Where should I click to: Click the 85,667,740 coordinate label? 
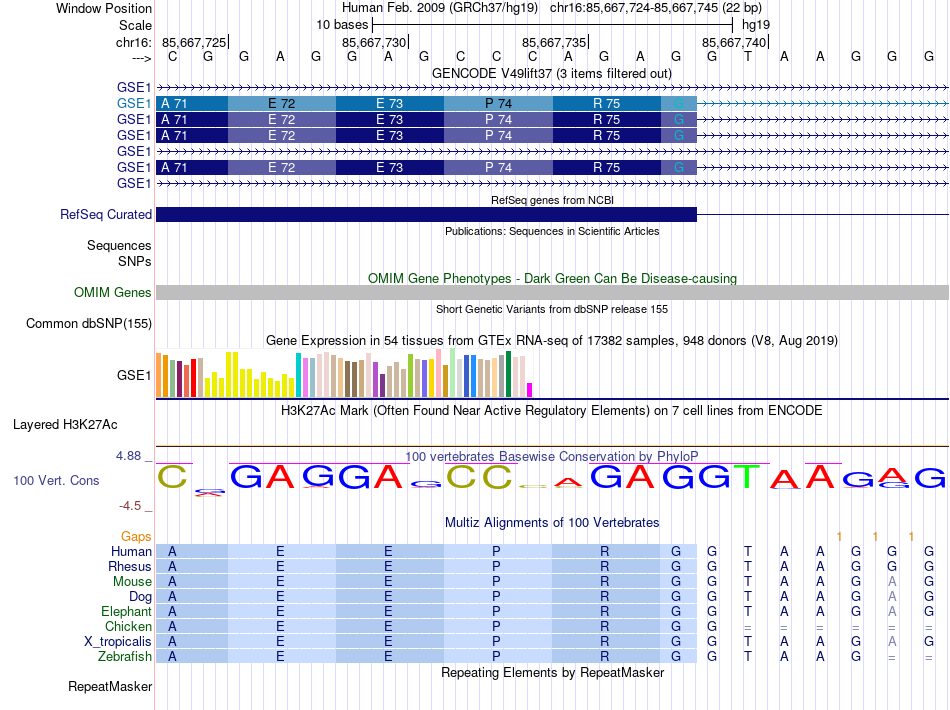(734, 42)
